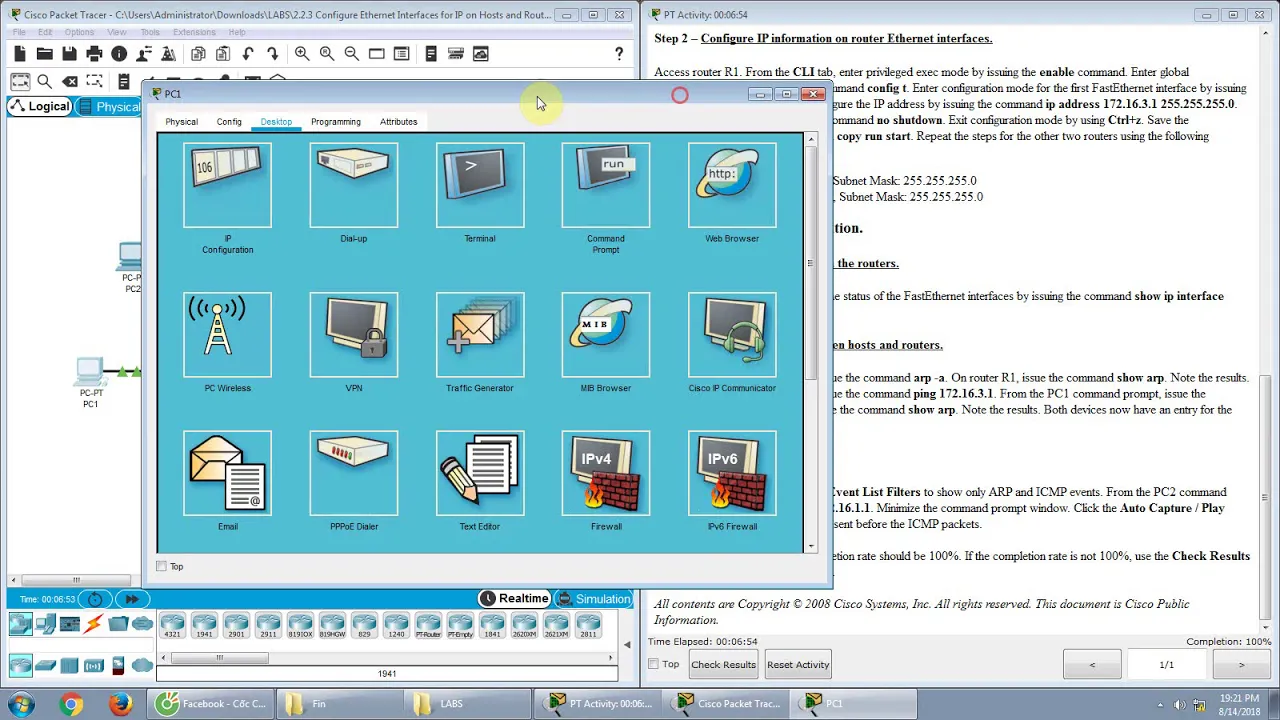Select the PT-Router device

428,627
